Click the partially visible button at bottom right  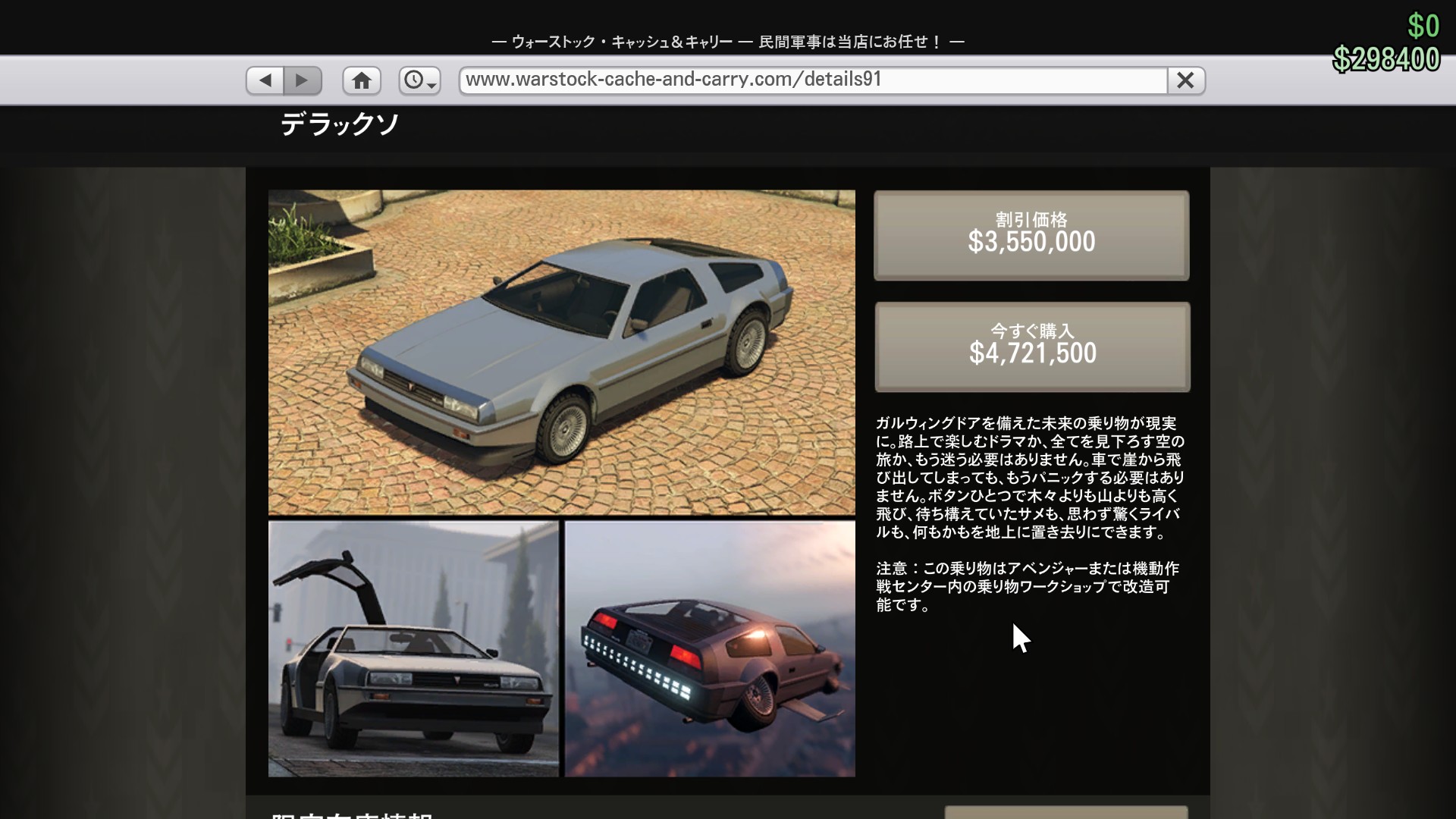tap(1065, 812)
